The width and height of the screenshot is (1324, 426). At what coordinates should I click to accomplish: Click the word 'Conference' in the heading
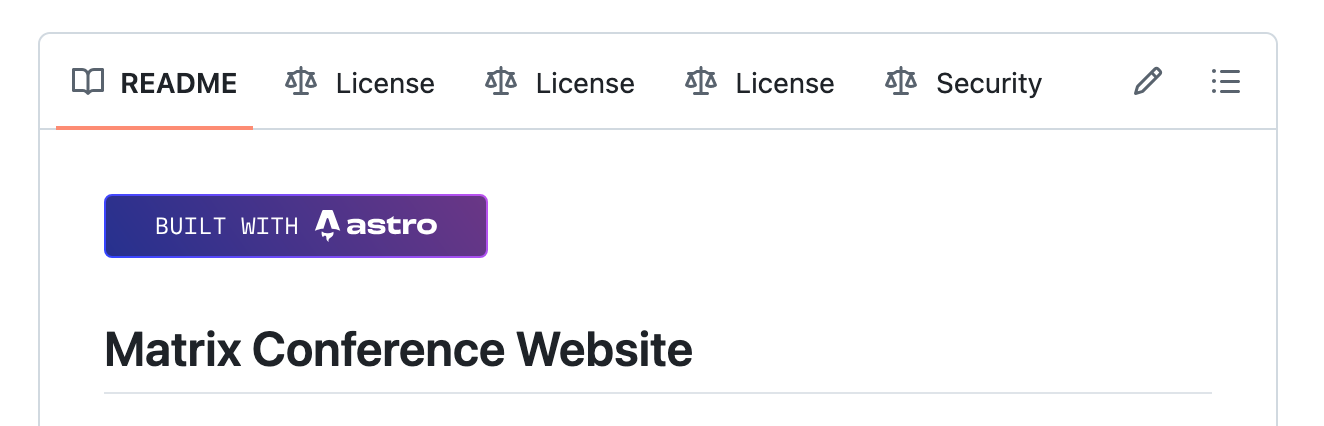378,350
